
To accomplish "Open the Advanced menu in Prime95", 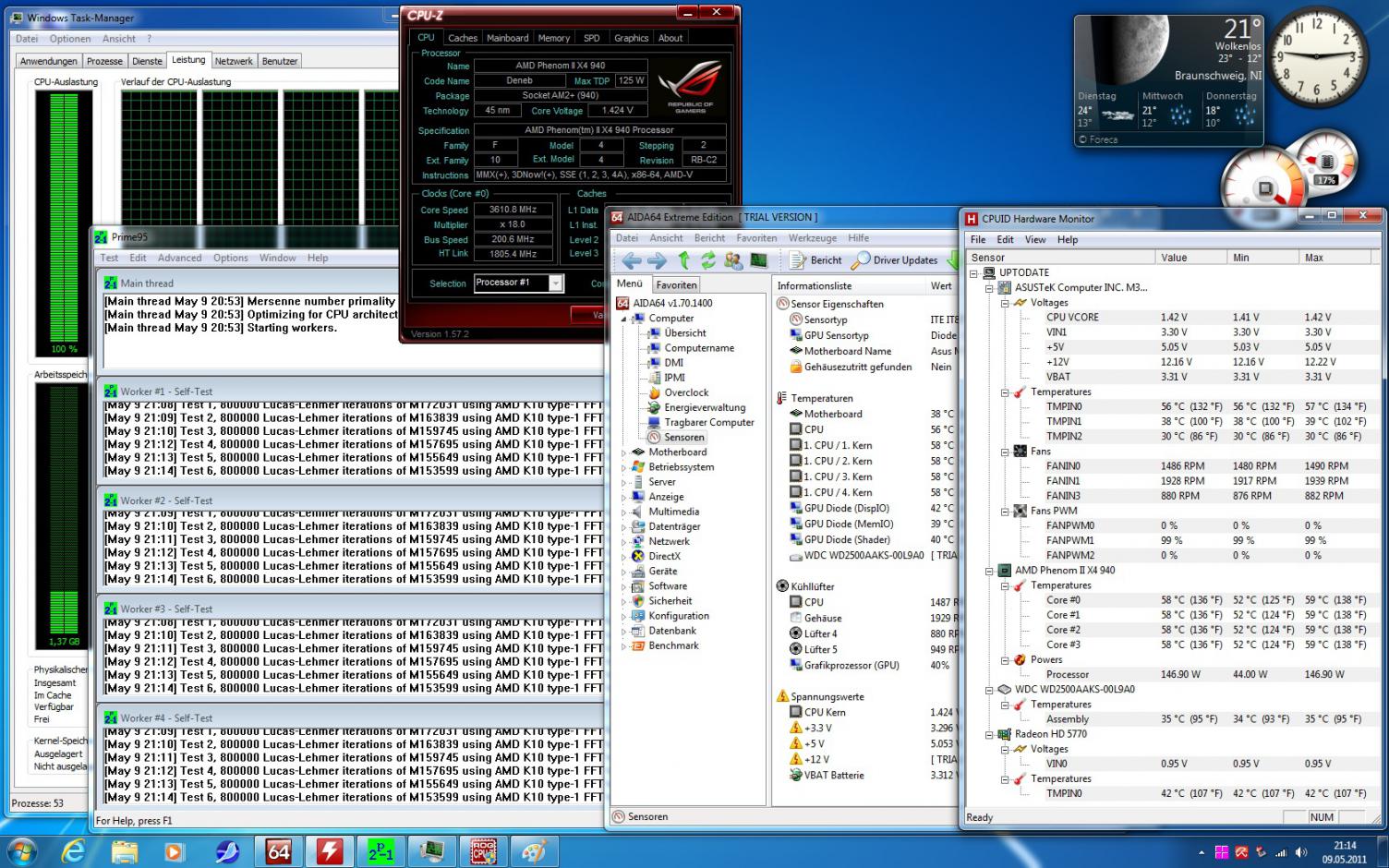I will [179, 259].
